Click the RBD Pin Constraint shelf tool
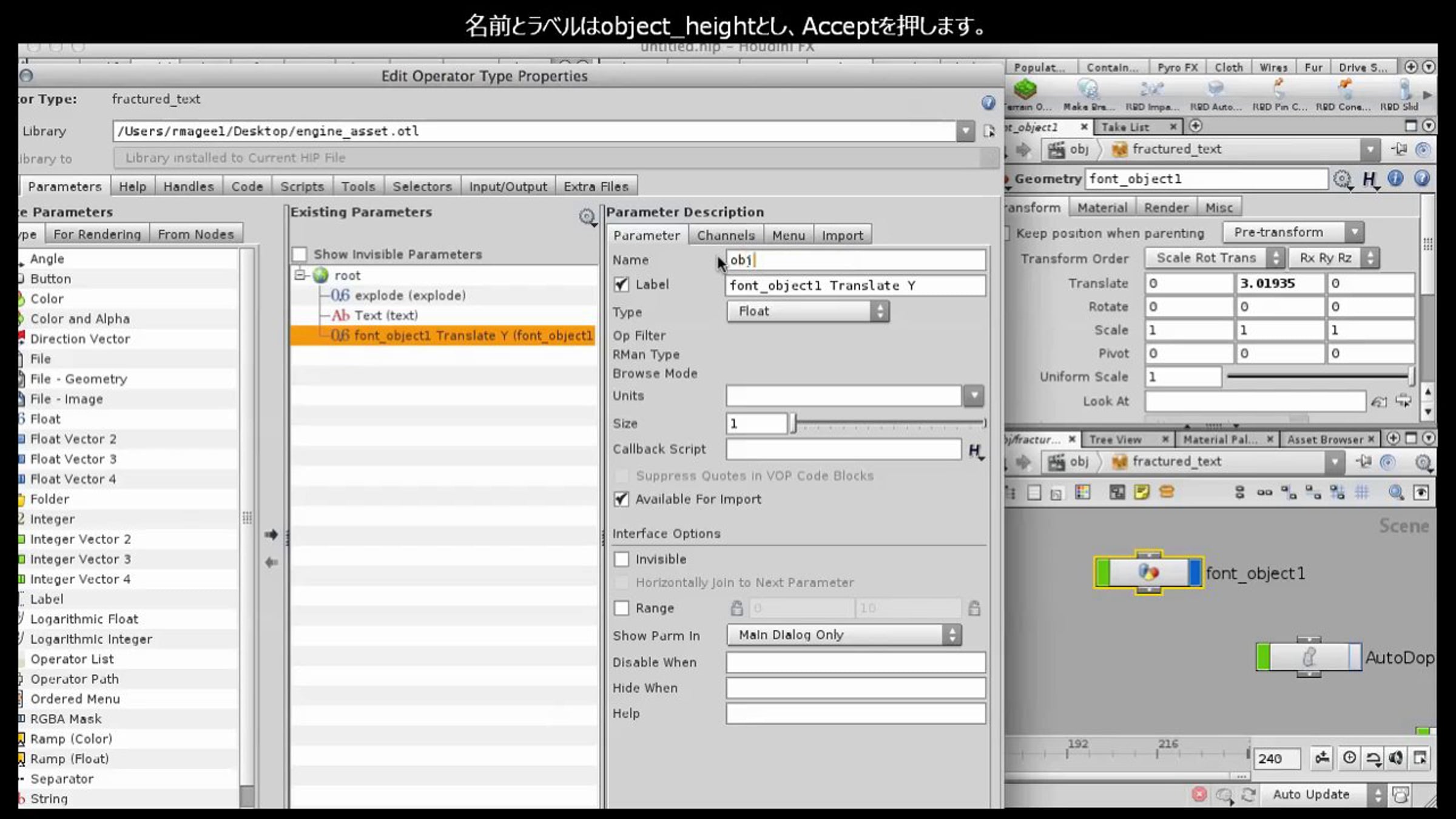The height and width of the screenshot is (819, 1456). (1279, 95)
